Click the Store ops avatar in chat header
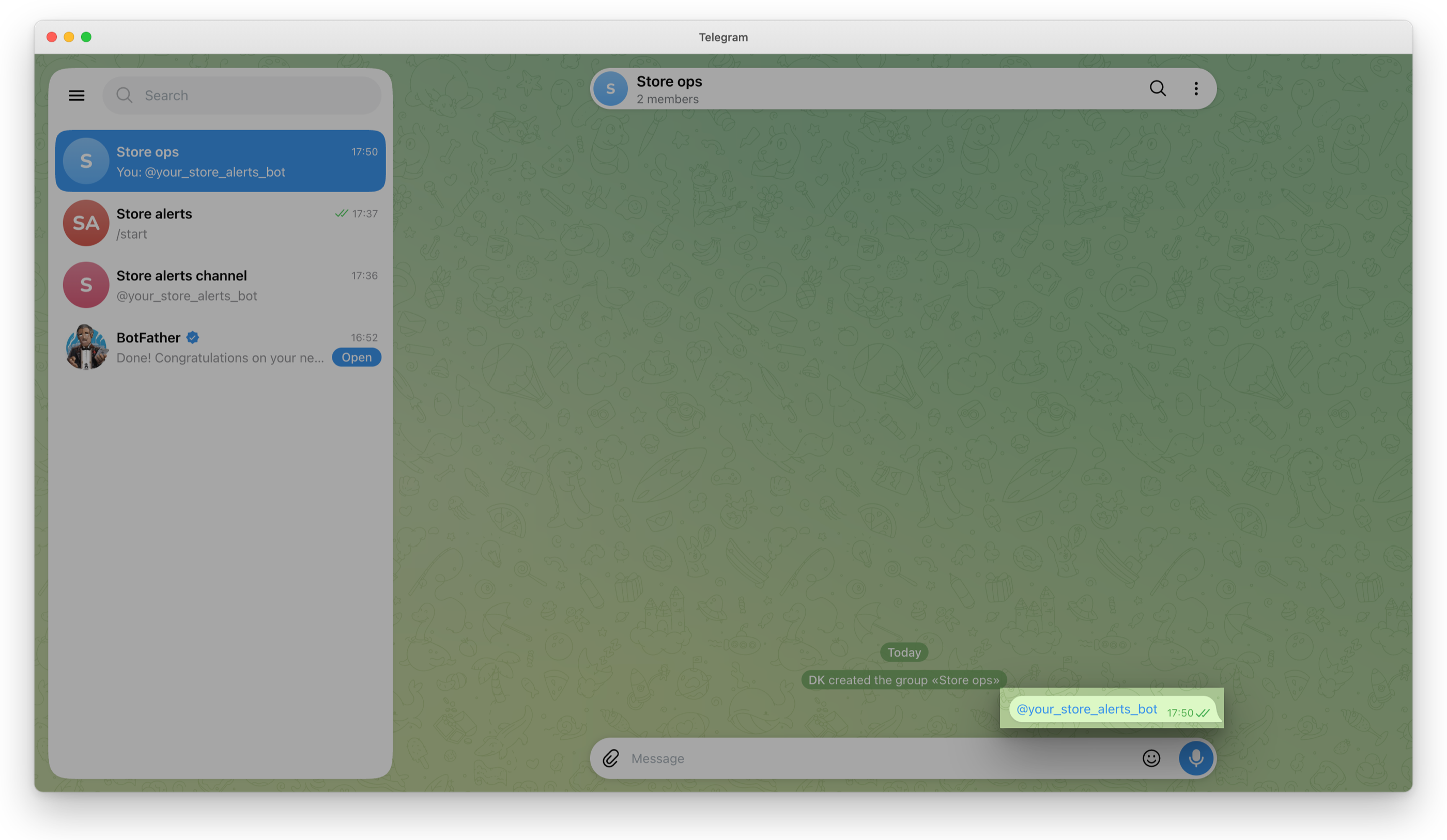 coord(610,88)
